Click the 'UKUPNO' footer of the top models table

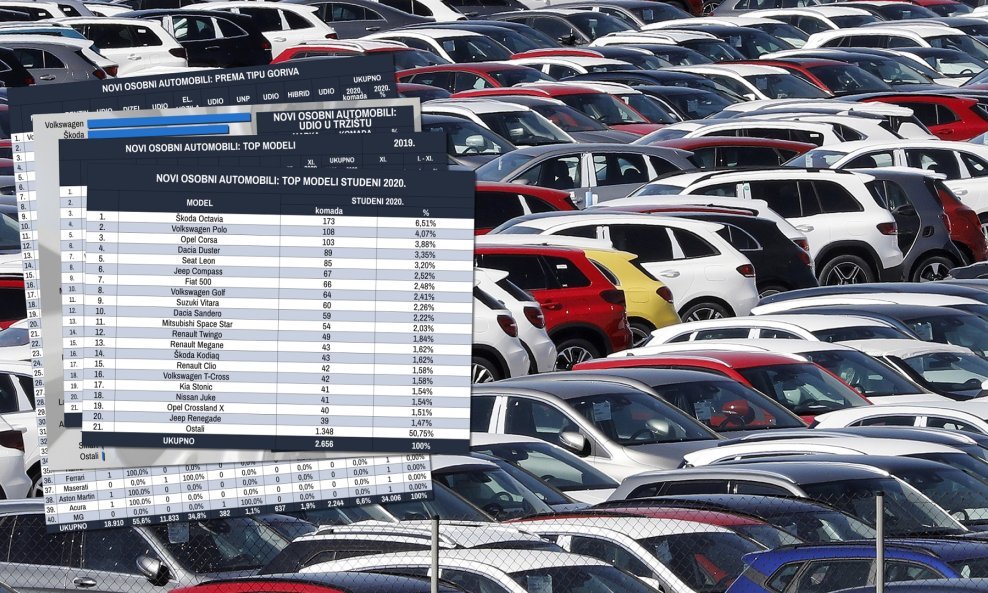[x=178, y=441]
